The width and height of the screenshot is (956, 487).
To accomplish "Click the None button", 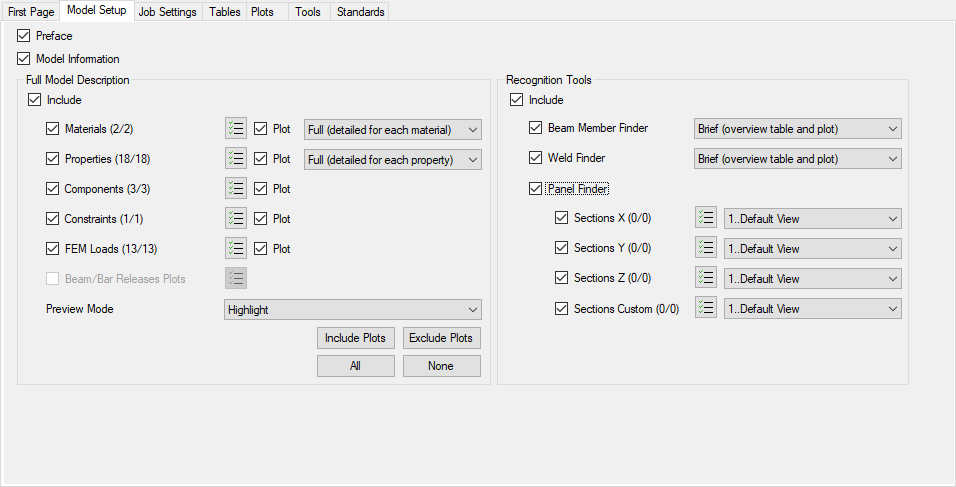I will [441, 366].
